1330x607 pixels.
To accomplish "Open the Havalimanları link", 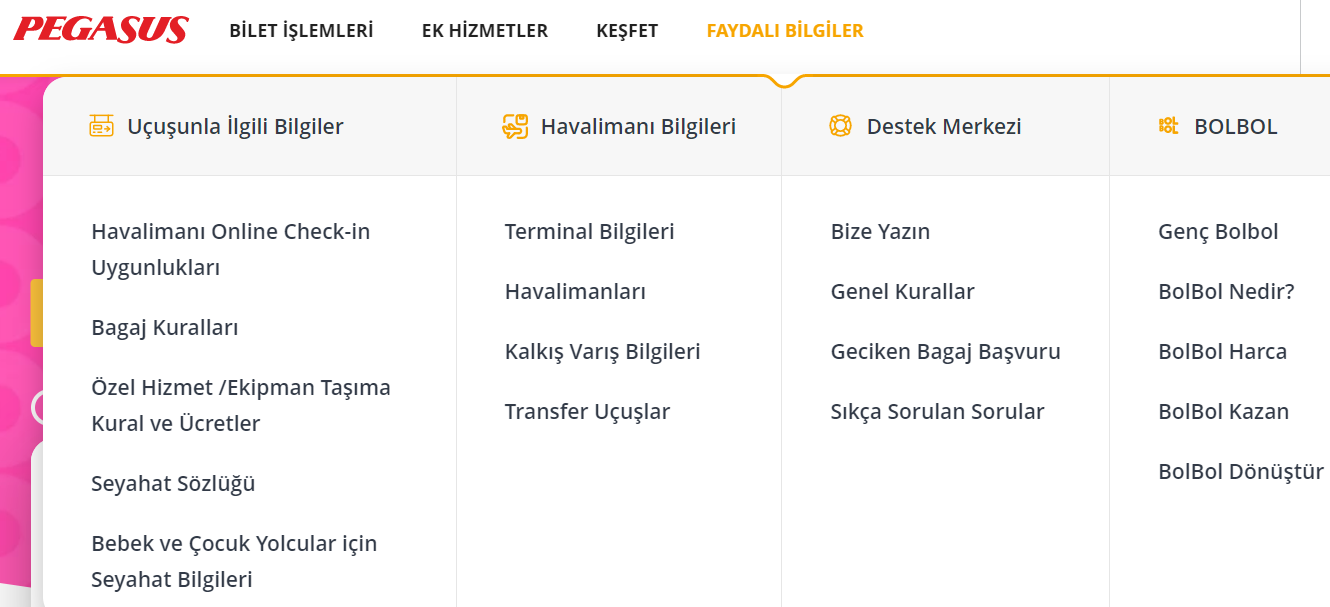I will click(575, 292).
